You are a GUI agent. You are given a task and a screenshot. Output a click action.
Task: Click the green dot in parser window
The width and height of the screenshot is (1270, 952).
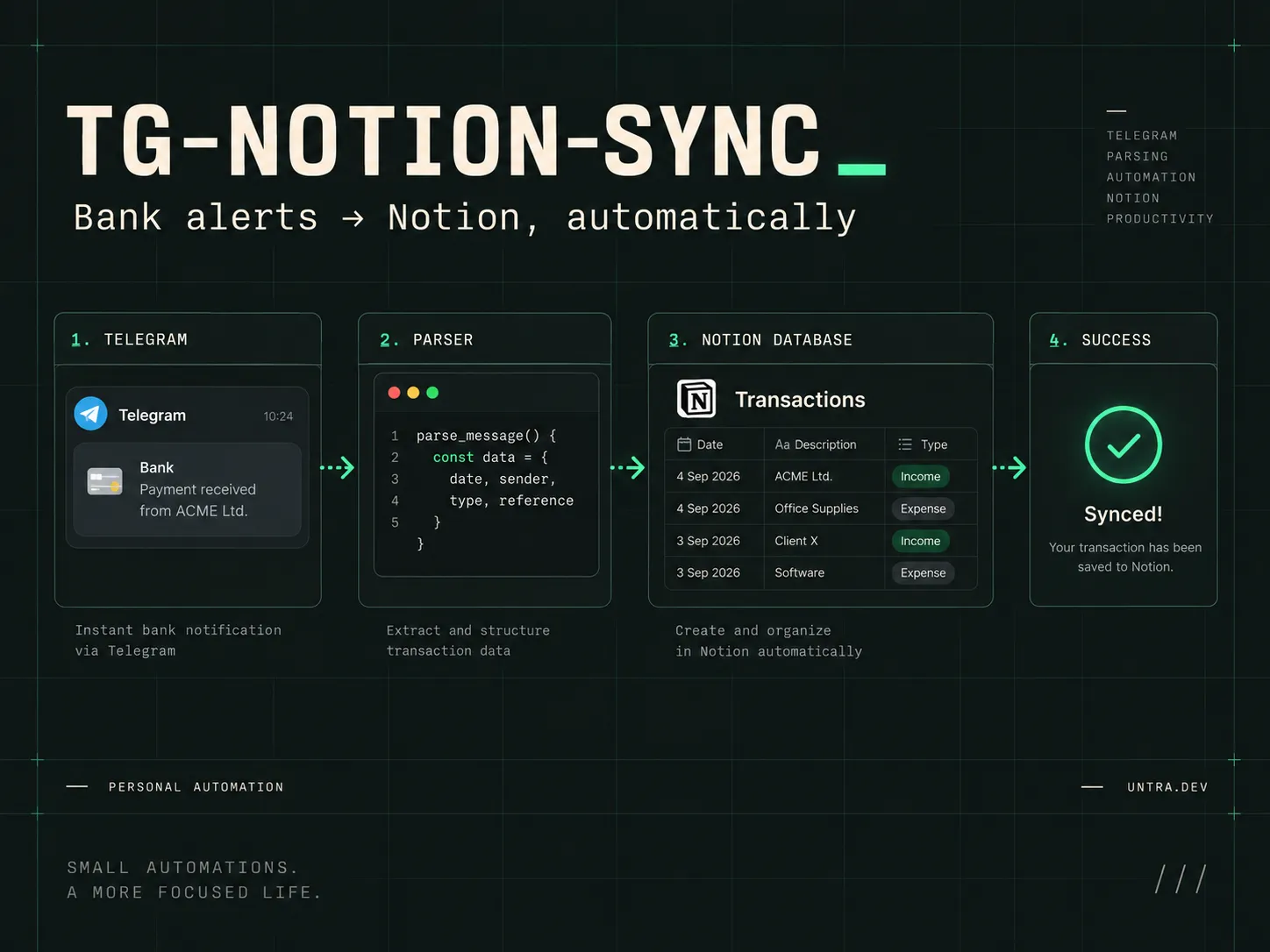tap(432, 393)
